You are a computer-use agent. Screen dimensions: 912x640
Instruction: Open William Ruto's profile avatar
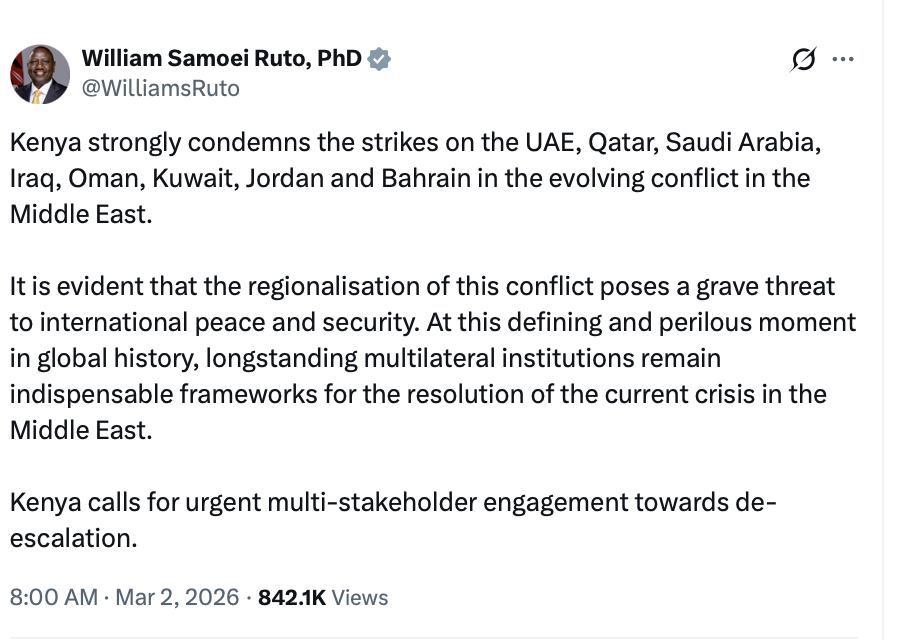tap(40, 74)
